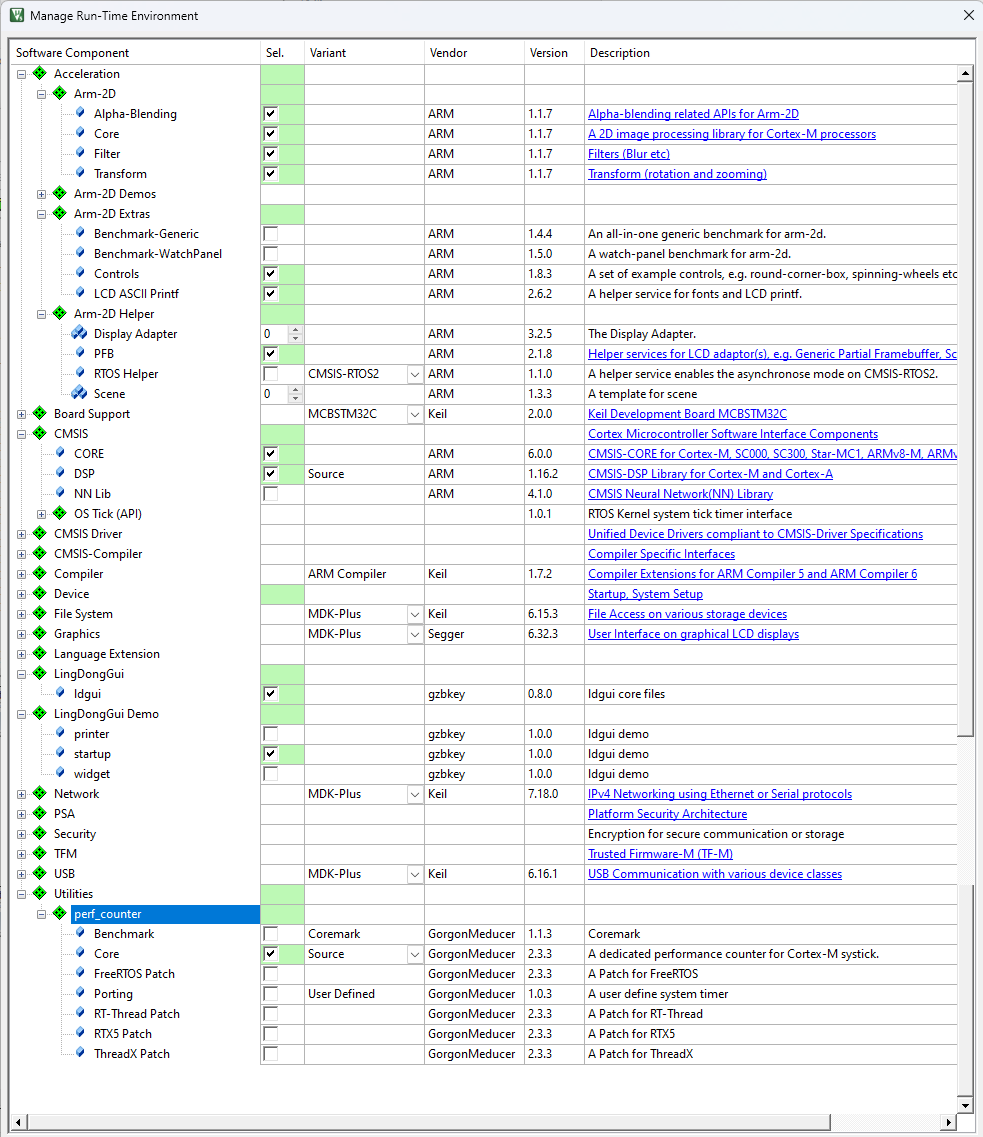The width and height of the screenshot is (983, 1137).
Task: Click the green diamond icon beside perf_counter
Action: click(60, 914)
